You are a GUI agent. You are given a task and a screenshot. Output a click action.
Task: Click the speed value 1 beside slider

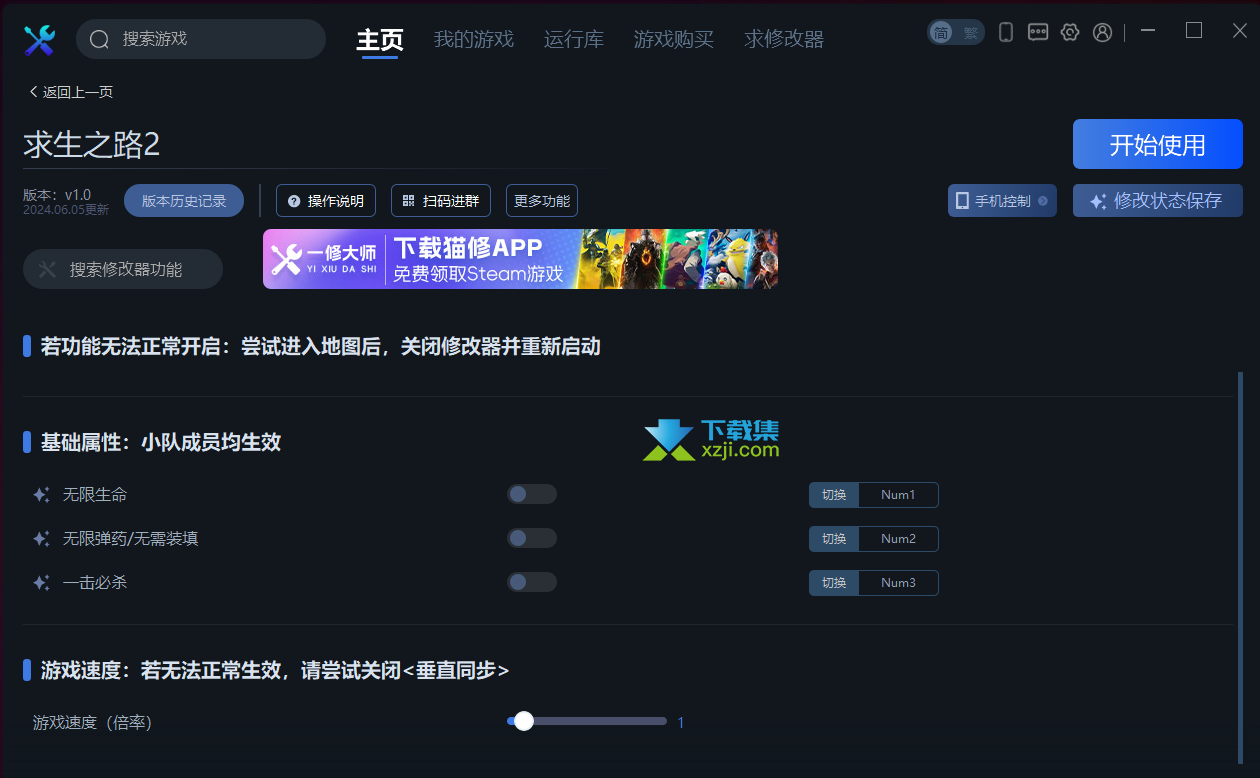681,722
